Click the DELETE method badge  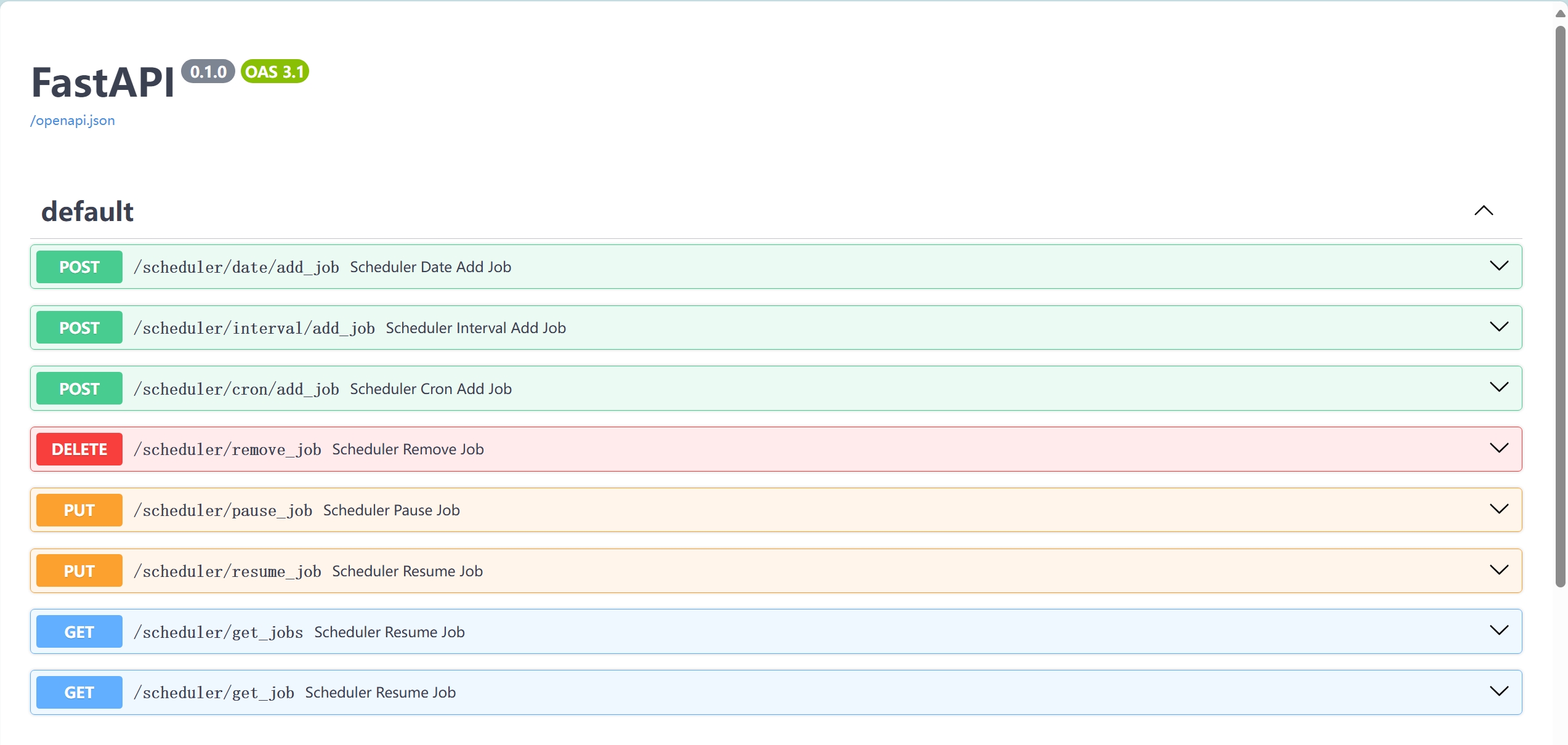pos(79,449)
